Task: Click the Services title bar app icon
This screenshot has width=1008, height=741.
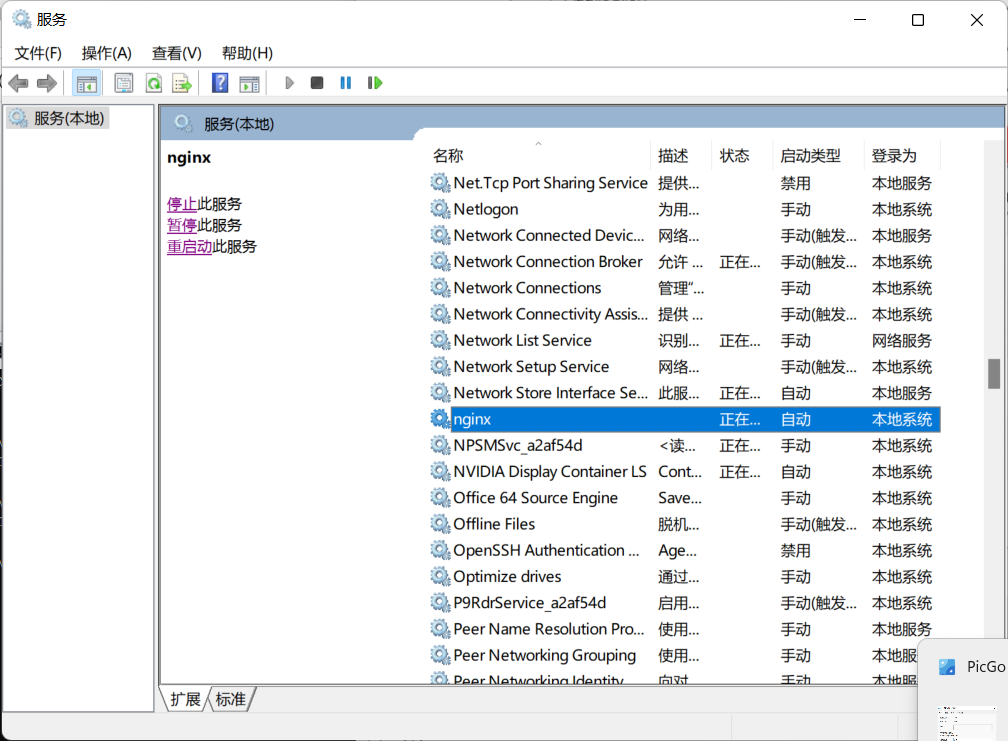Action: click(x=22, y=19)
